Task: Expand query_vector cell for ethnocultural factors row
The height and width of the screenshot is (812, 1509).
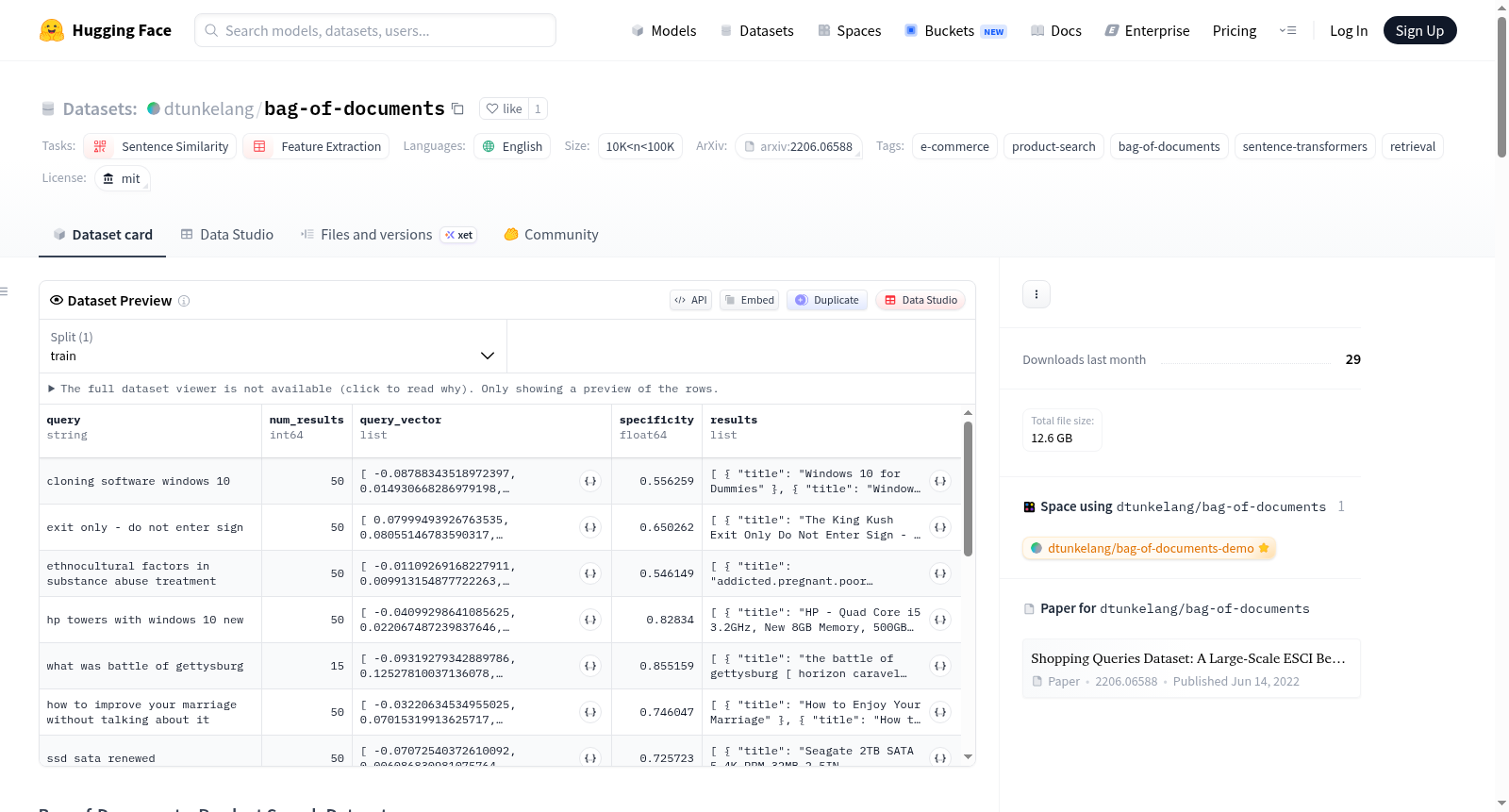Action: (x=590, y=573)
